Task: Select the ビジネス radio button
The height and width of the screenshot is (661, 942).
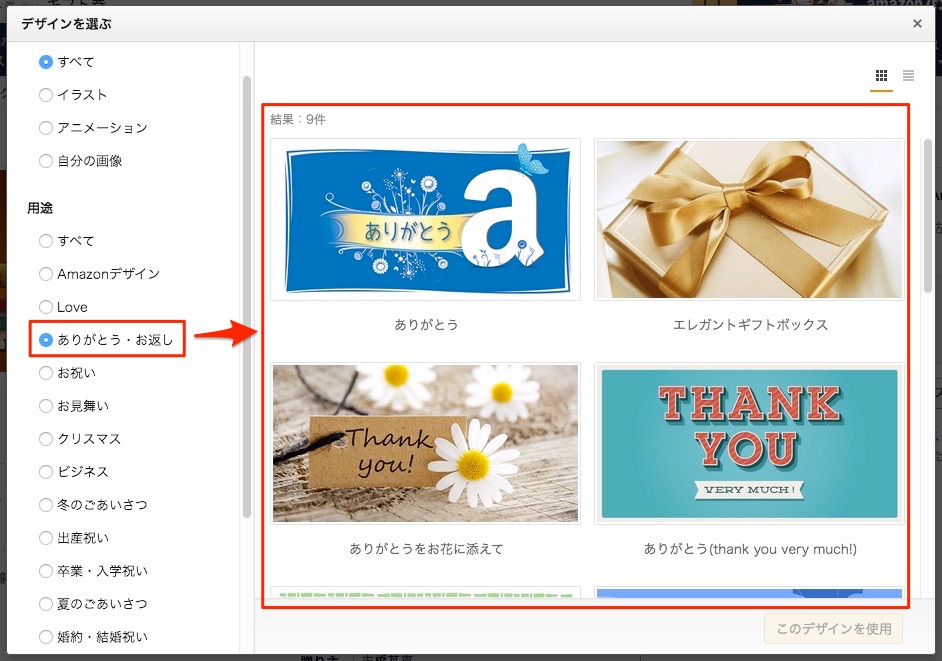Action: 46,472
